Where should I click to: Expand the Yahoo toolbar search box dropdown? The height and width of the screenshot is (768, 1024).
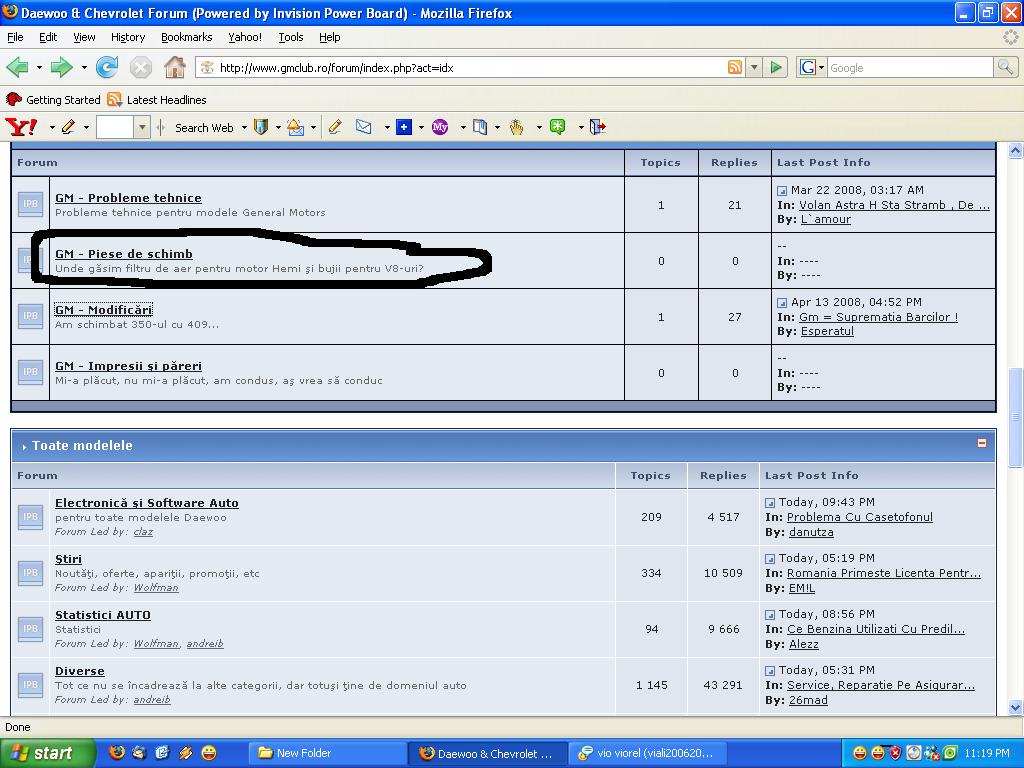pos(142,127)
